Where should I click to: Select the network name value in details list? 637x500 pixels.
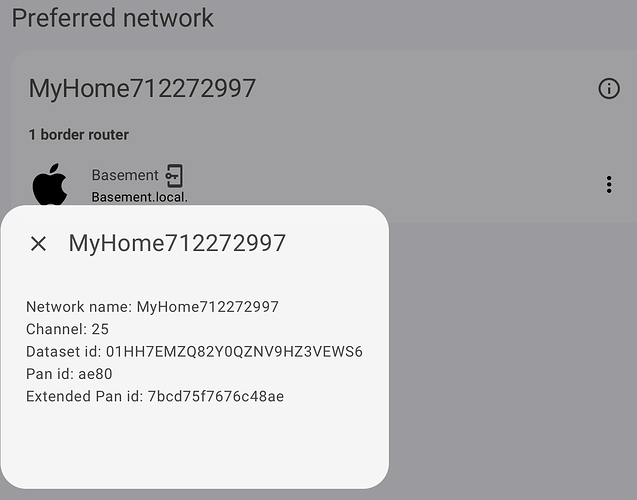[x=207, y=306]
